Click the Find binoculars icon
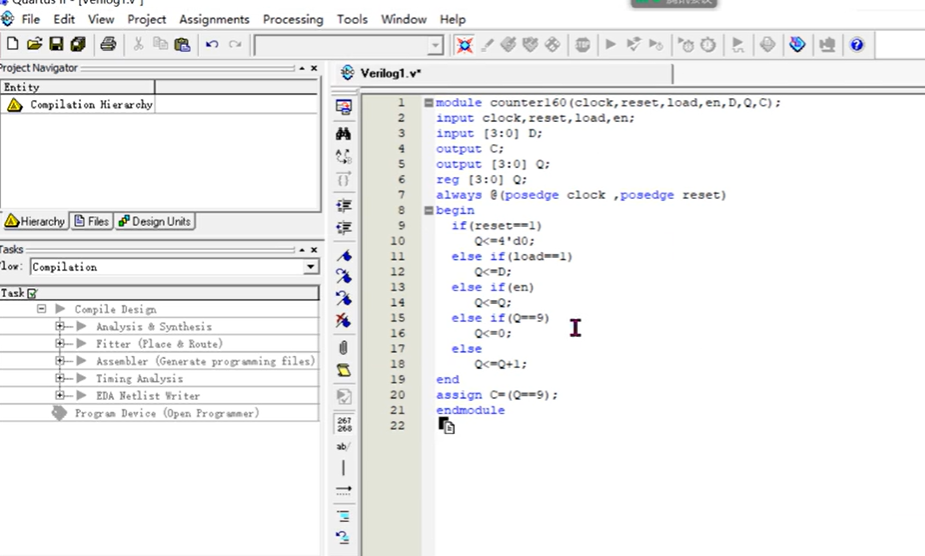 pyautogui.click(x=343, y=134)
